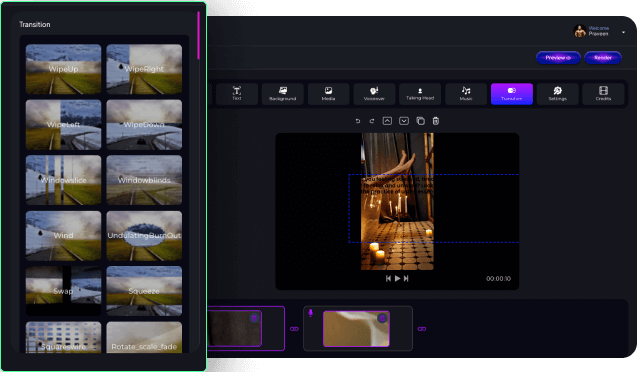Apply the Squareswire transition
637x372 pixels.
click(x=63, y=337)
